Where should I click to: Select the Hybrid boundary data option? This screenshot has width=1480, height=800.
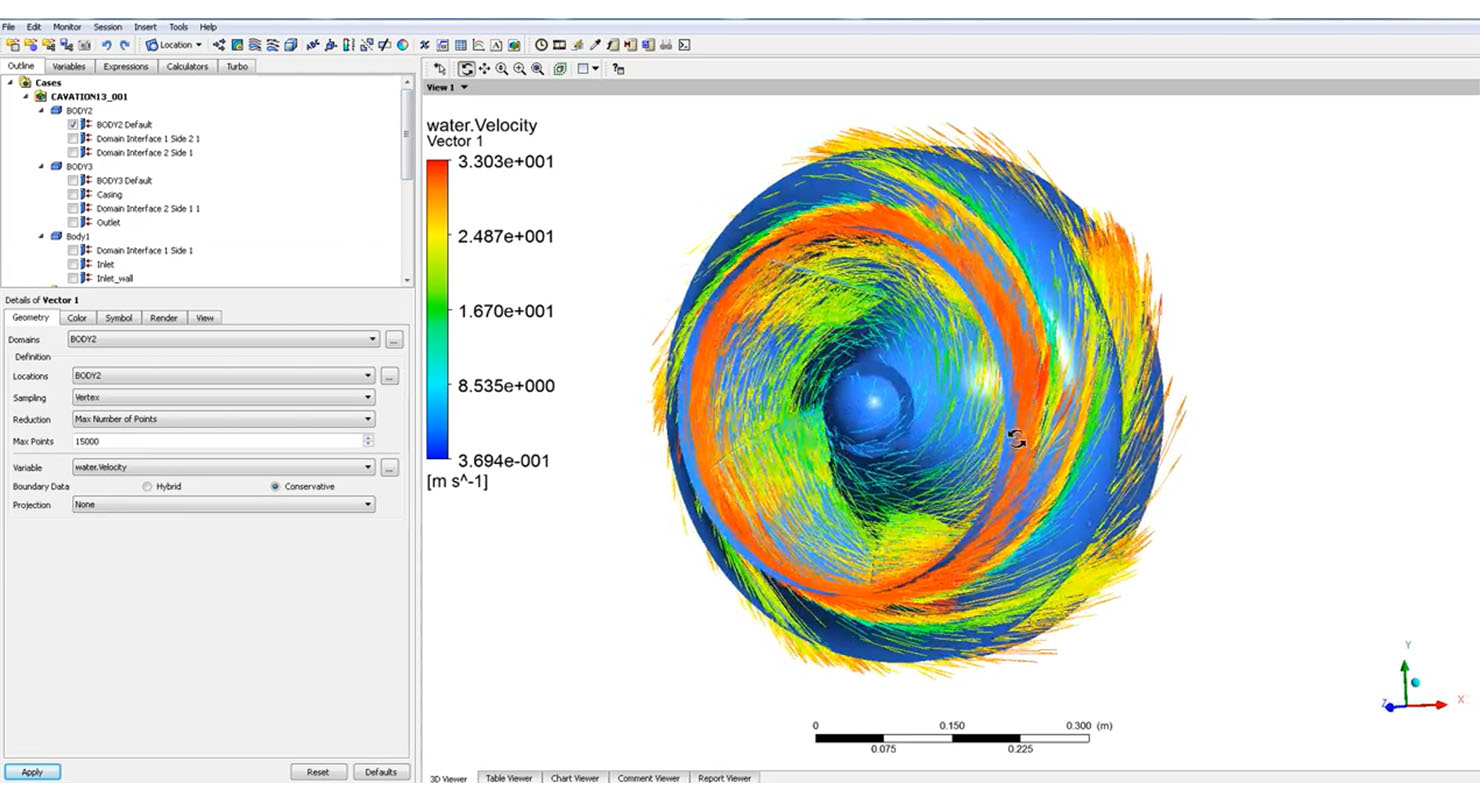click(x=147, y=487)
